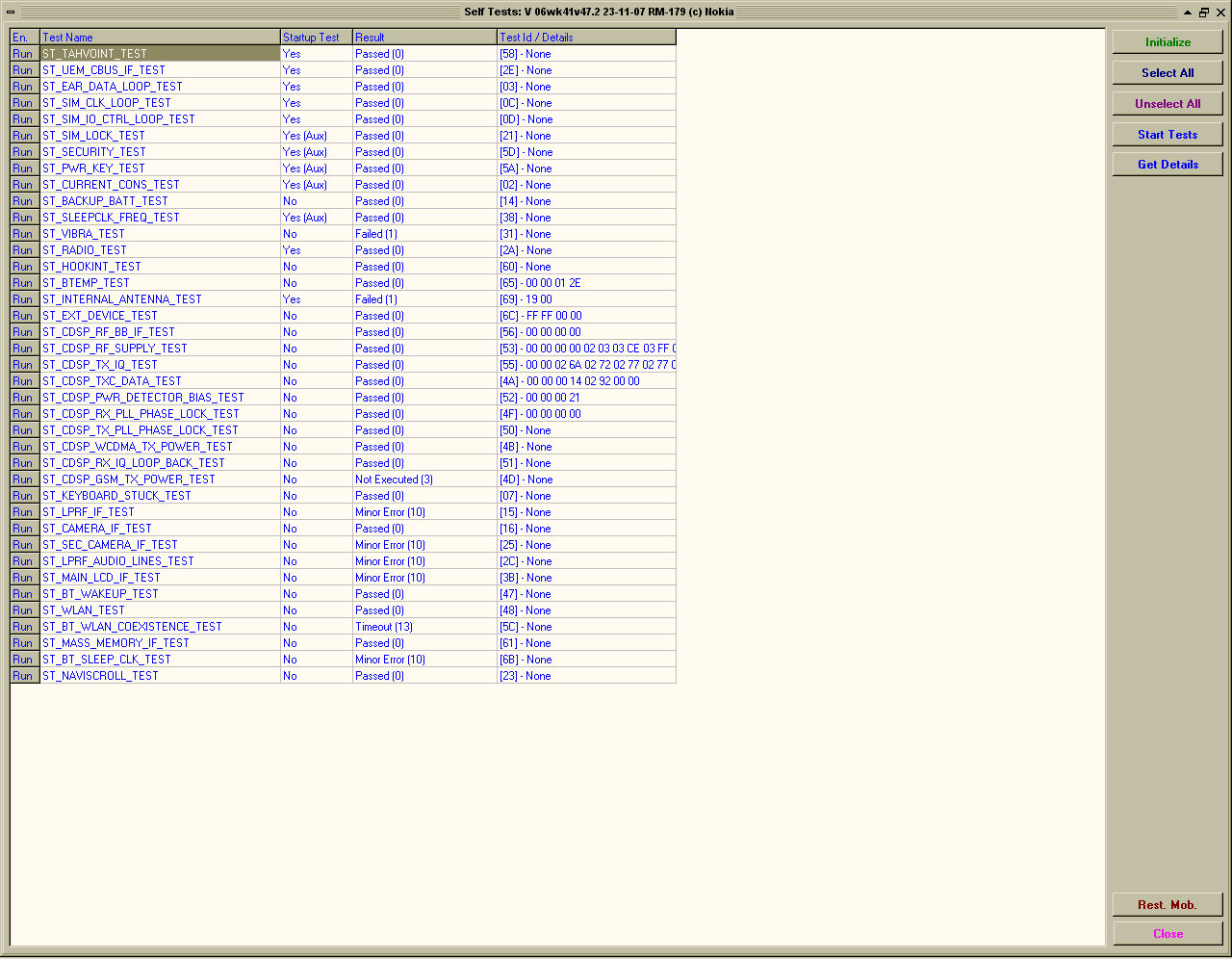This screenshot has height=959, width=1232.
Task: Run the ST_SIM_LOCK_TEST row
Action: 23,136
